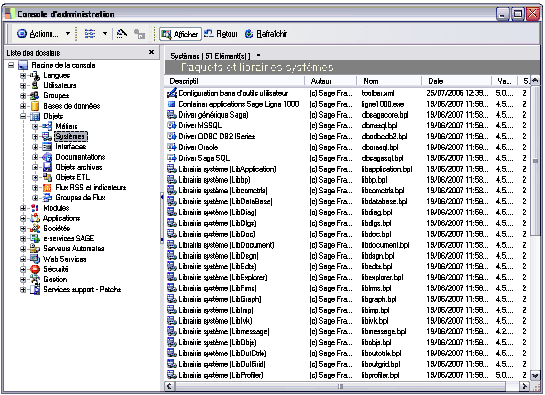This screenshot has height=395, width=545.
Task: Select the Driver MSSQL row
Action: coord(348,126)
